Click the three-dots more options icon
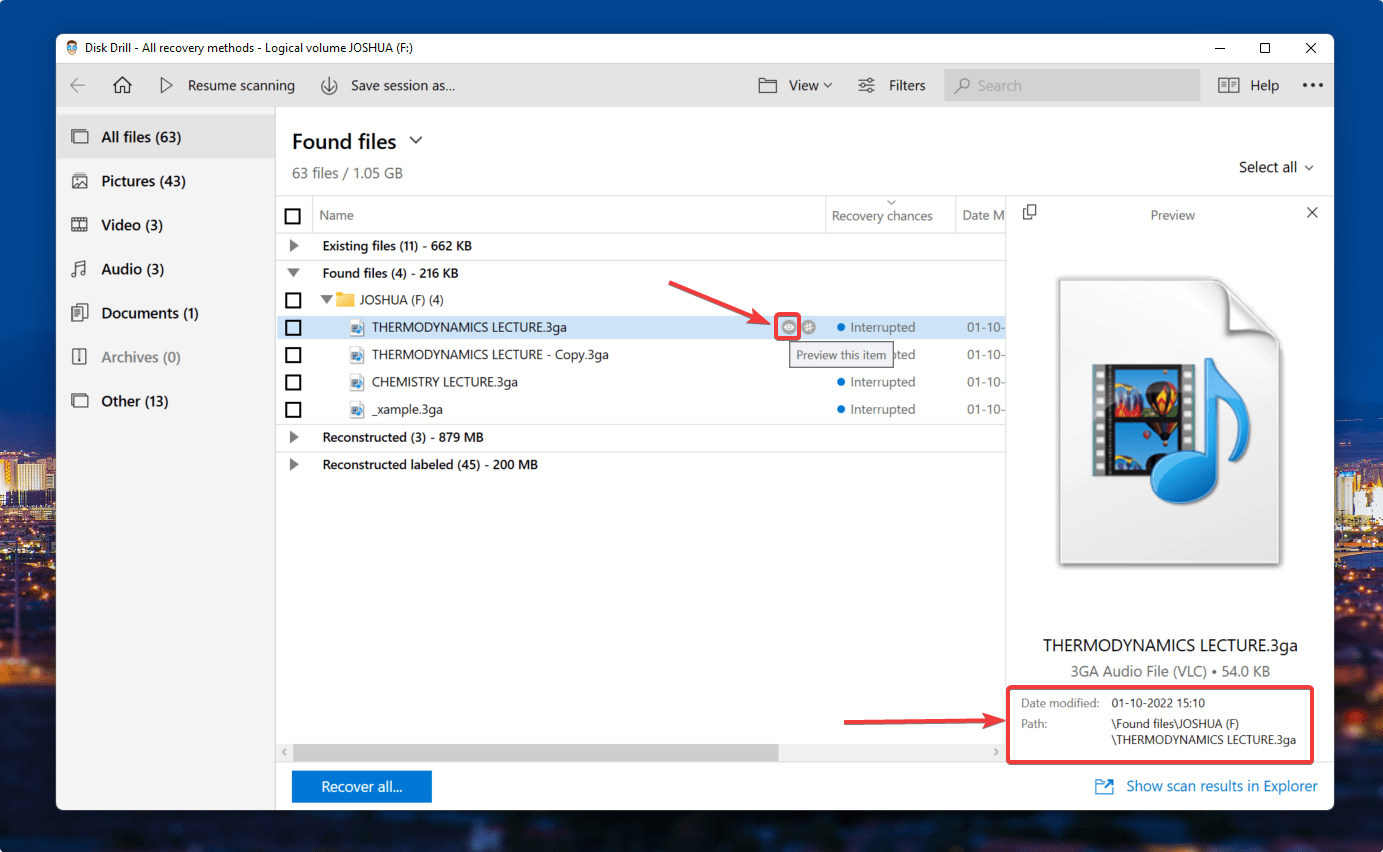The width and height of the screenshot is (1383, 852). 1312,86
